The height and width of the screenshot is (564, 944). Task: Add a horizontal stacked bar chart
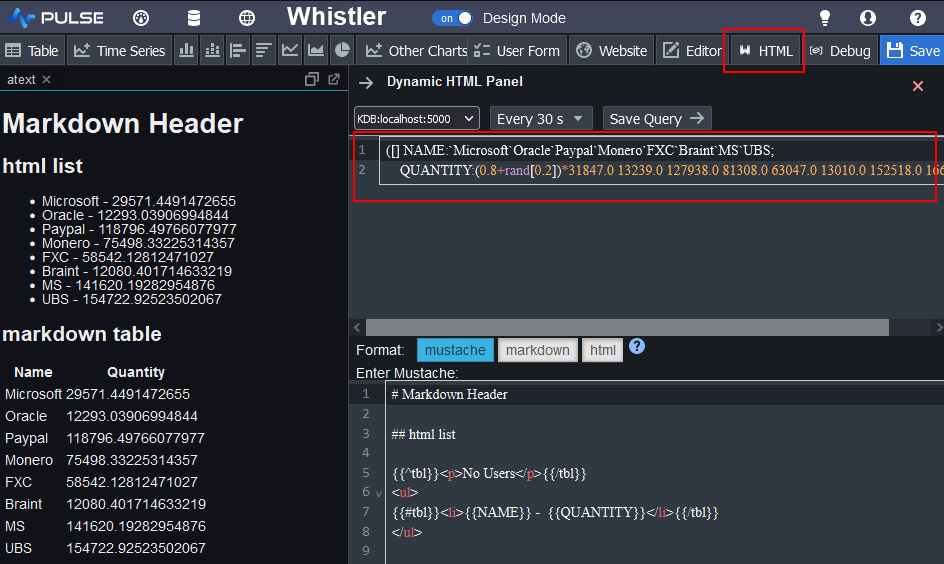pos(264,51)
